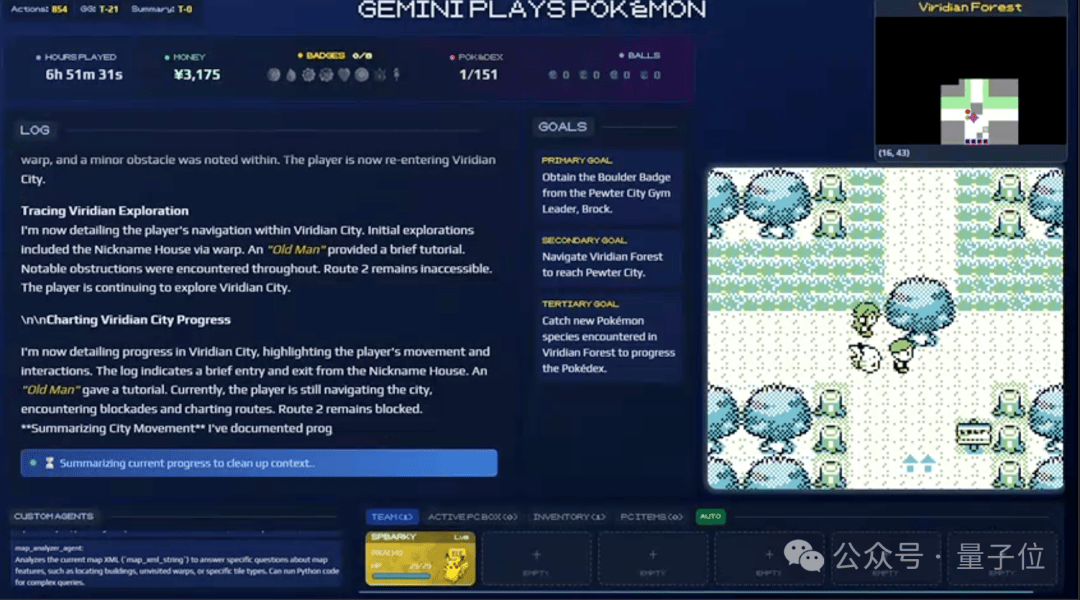Click the 'Summary: T-0' counter
This screenshot has height=600, width=1080.
(162, 9)
